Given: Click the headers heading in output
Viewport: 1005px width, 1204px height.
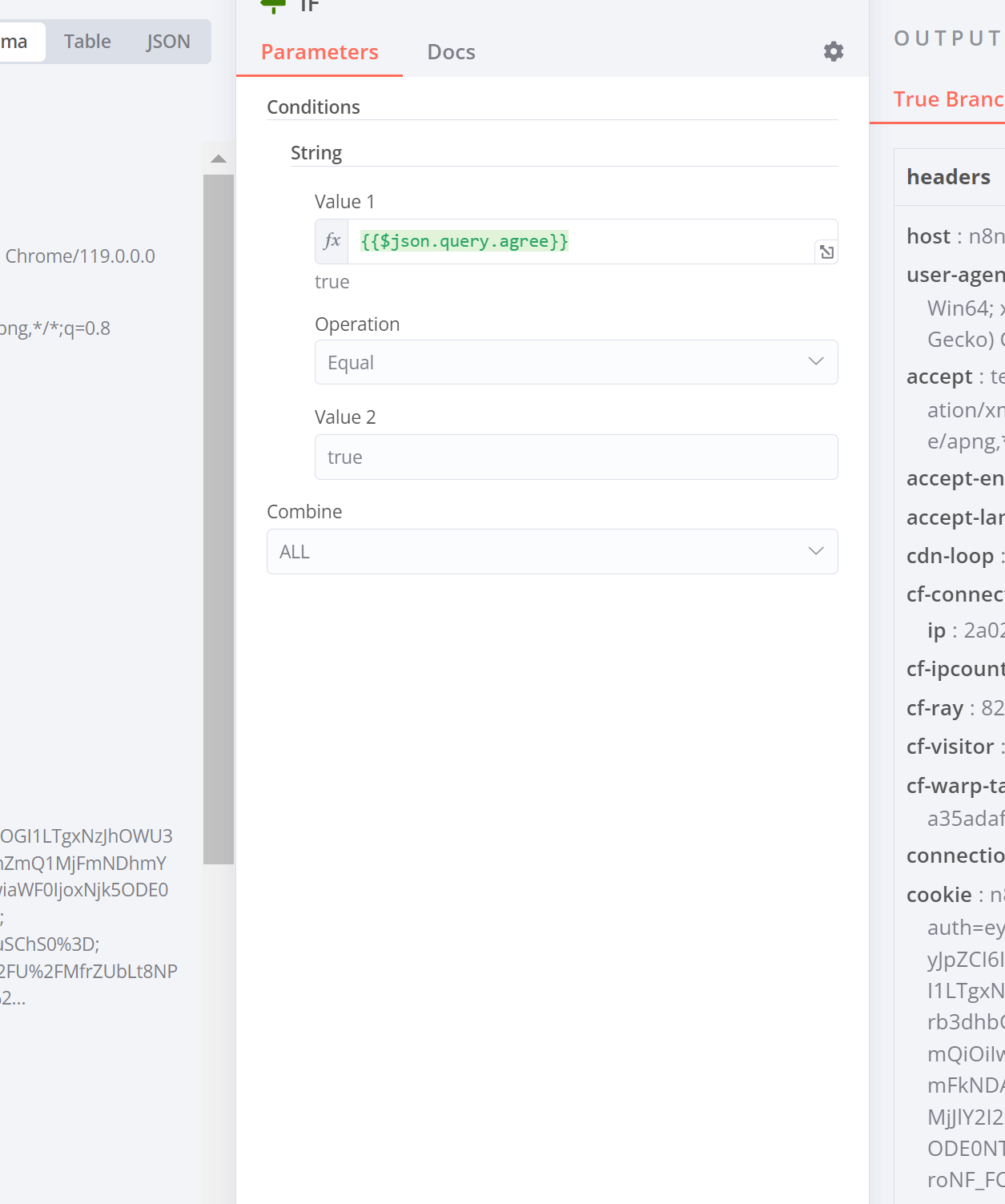Looking at the screenshot, I should (x=948, y=177).
